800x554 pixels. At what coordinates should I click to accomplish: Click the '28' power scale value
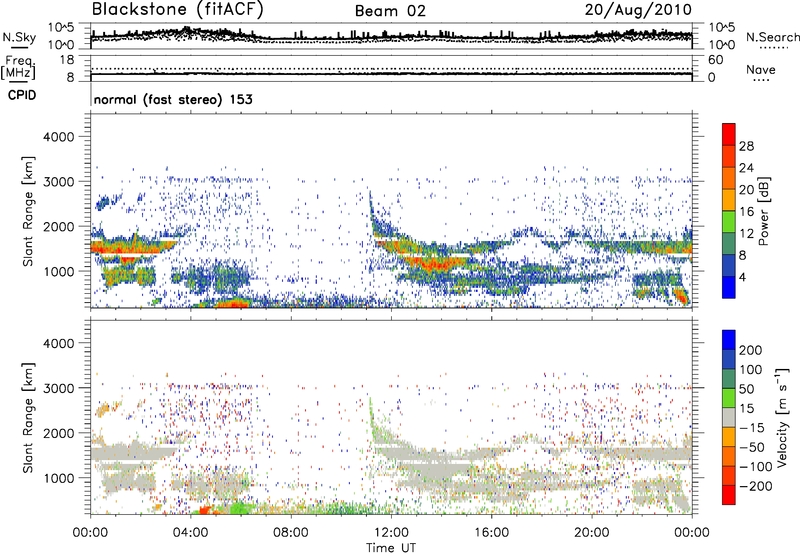[746, 146]
